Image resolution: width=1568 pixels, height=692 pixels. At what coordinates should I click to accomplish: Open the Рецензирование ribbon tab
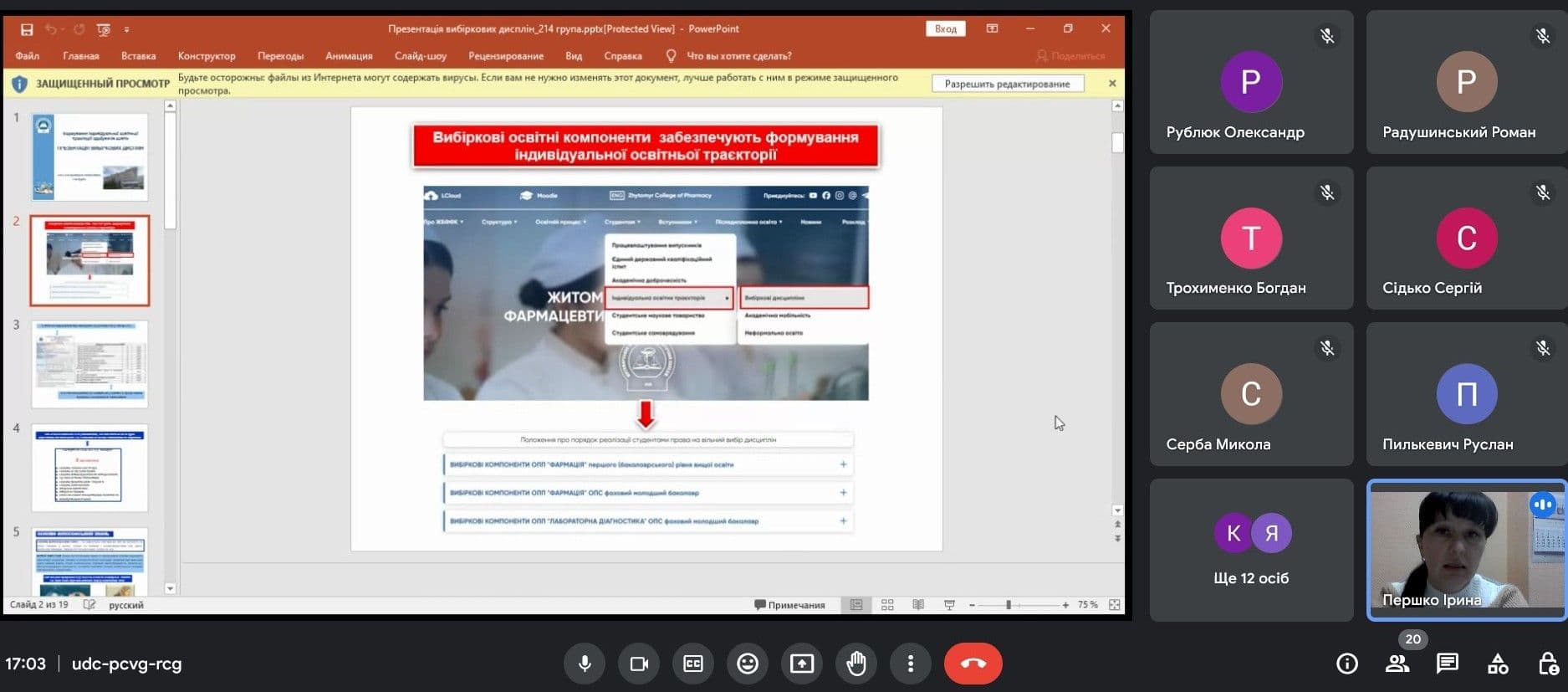(506, 56)
